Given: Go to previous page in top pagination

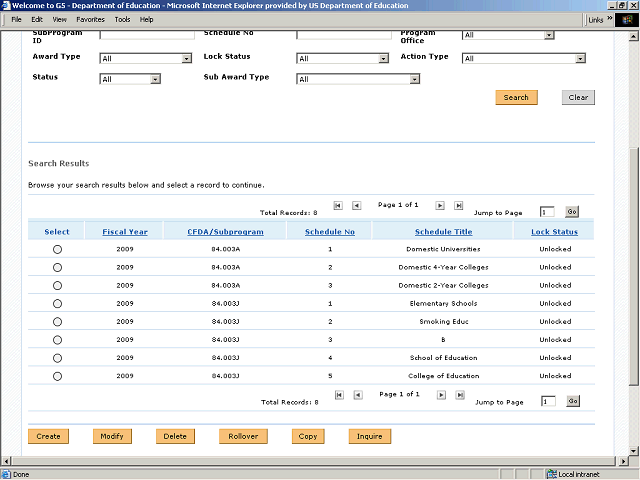Looking at the screenshot, I should tap(357, 205).
